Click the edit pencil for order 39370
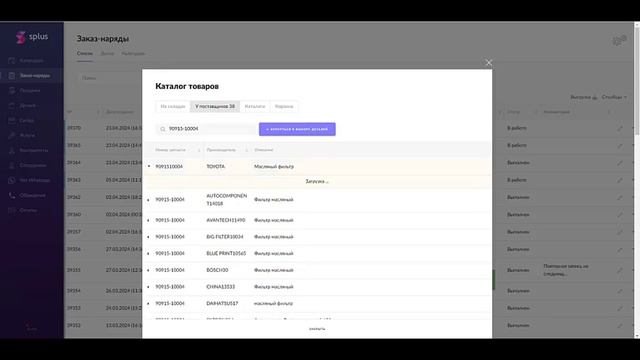Viewport: 640px width, 360px height. (620, 128)
